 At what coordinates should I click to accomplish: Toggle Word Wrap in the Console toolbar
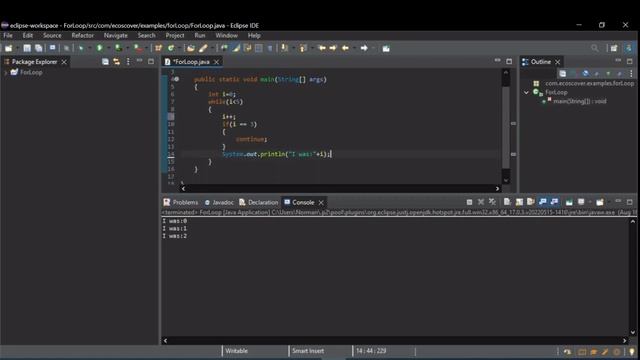pos(531,202)
